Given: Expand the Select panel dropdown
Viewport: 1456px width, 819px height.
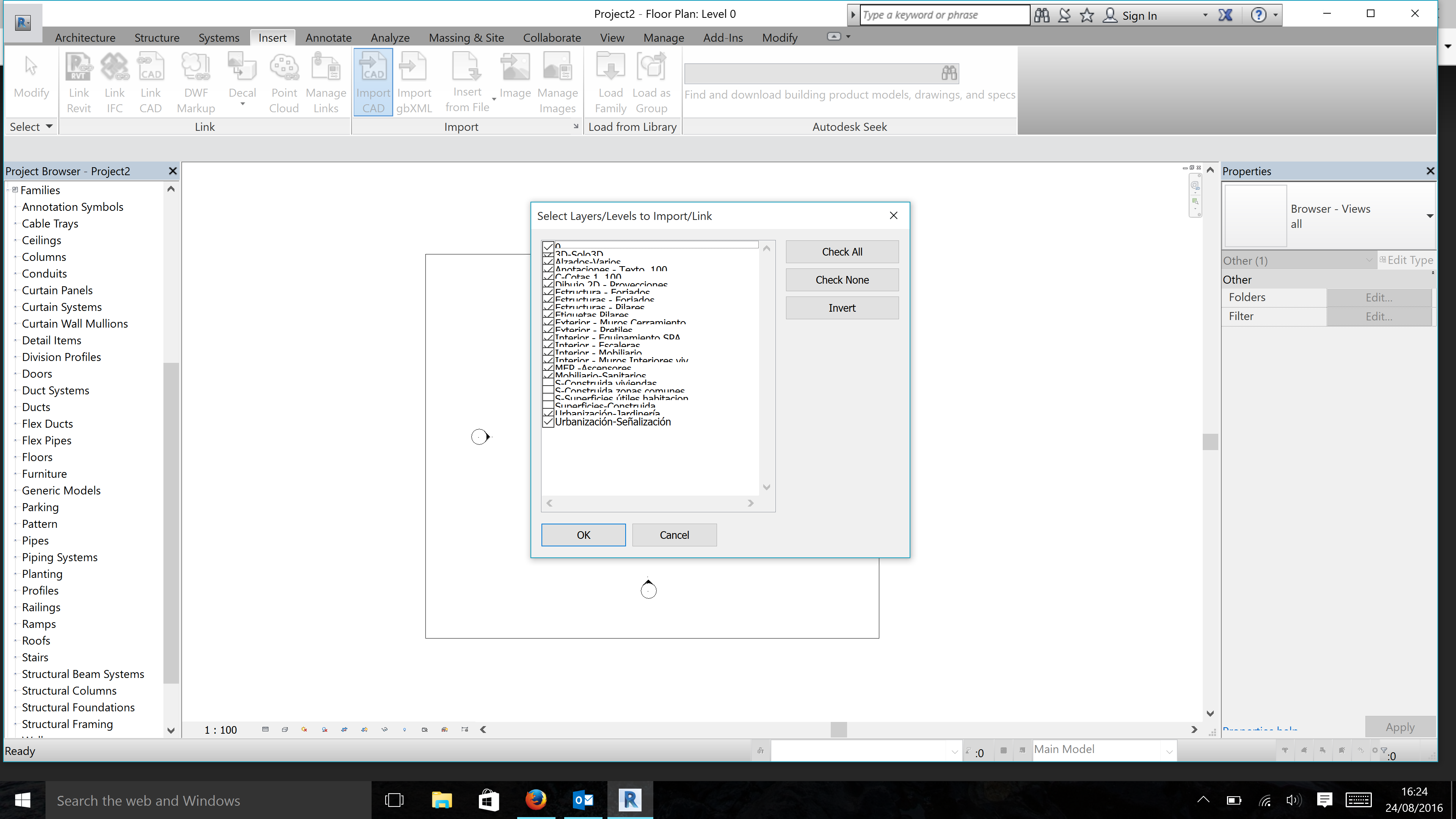Looking at the screenshot, I should pyautogui.click(x=49, y=127).
